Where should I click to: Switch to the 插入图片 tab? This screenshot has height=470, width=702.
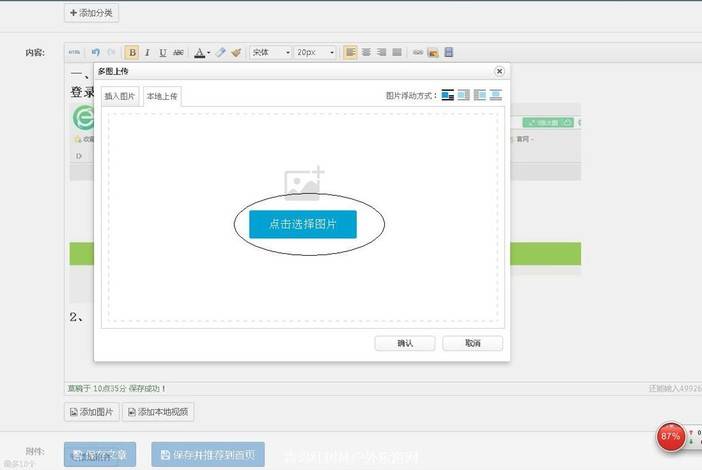120,96
